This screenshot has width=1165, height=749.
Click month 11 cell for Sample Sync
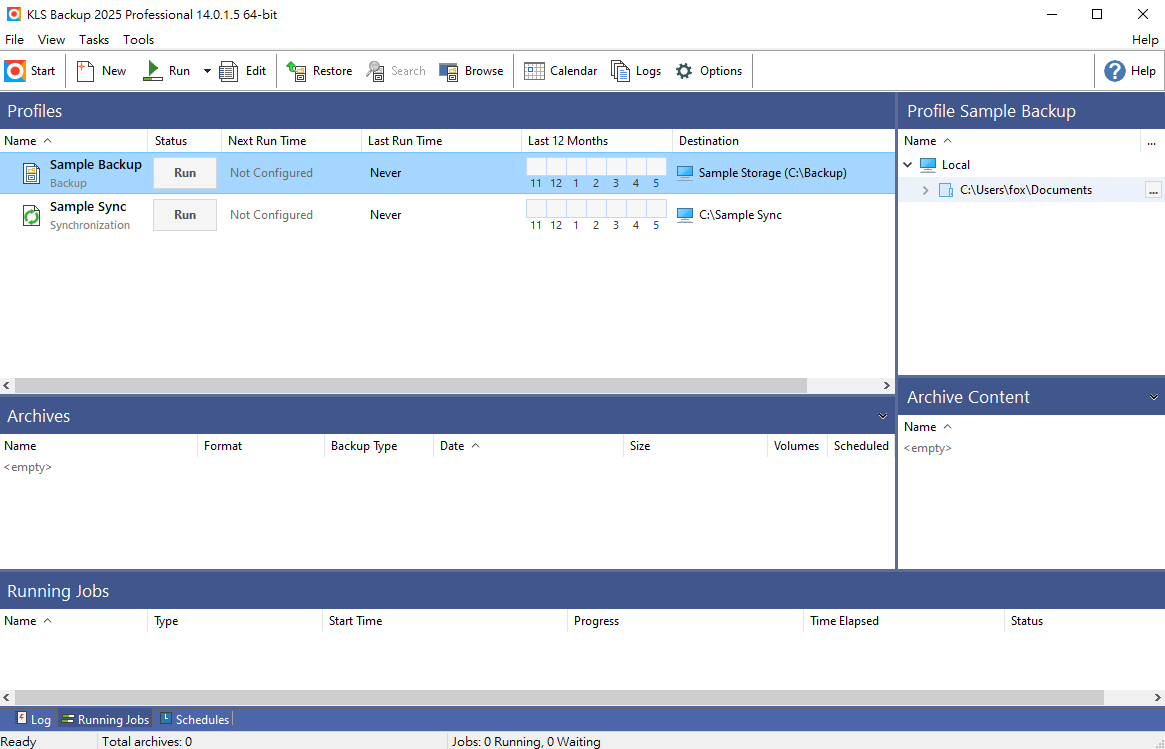[536, 209]
